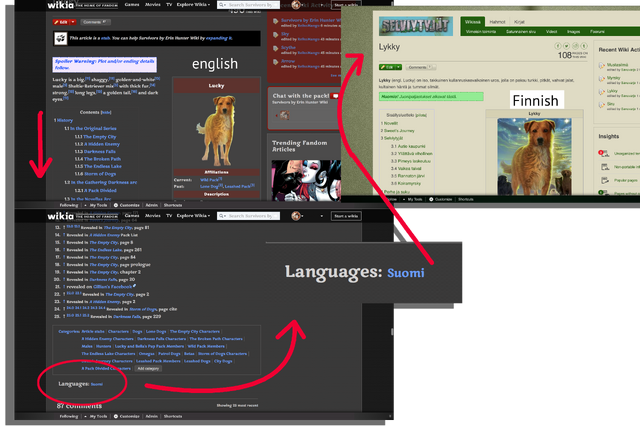Click Wikia logo in bottom references window
The height and width of the screenshot is (427, 640).
click(x=60, y=216)
